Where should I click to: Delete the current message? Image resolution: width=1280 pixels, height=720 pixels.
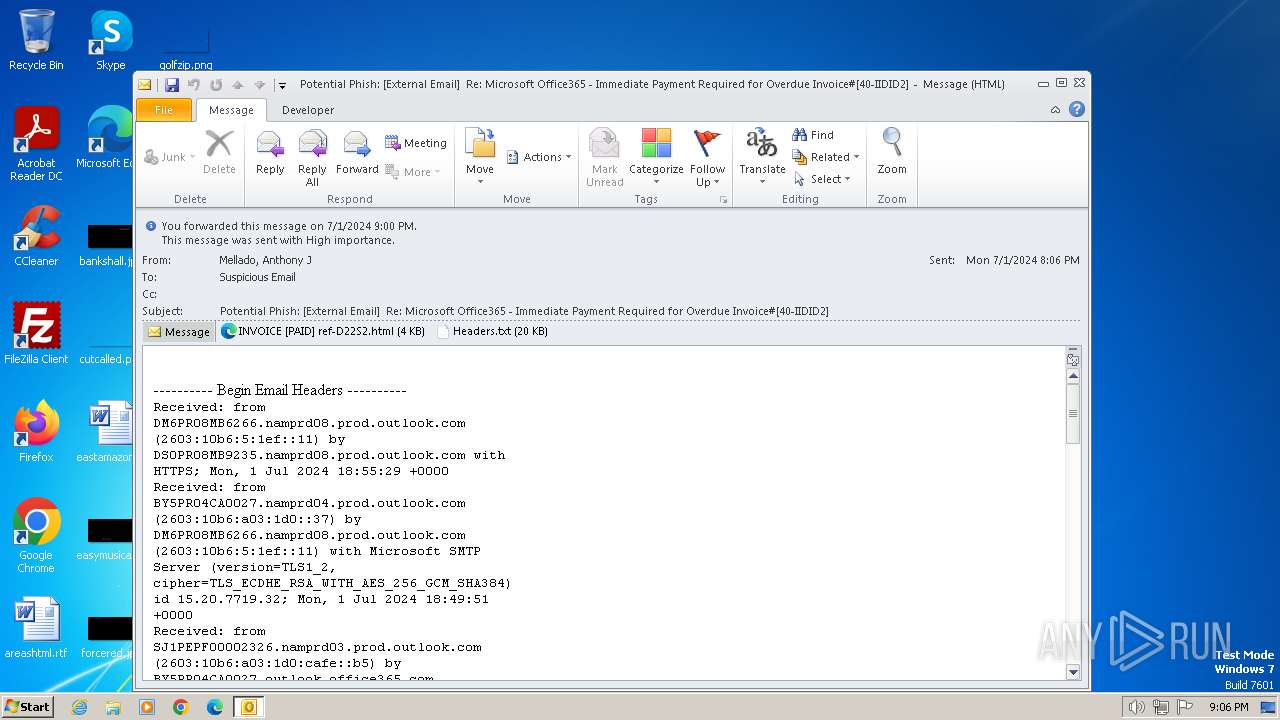click(x=219, y=155)
